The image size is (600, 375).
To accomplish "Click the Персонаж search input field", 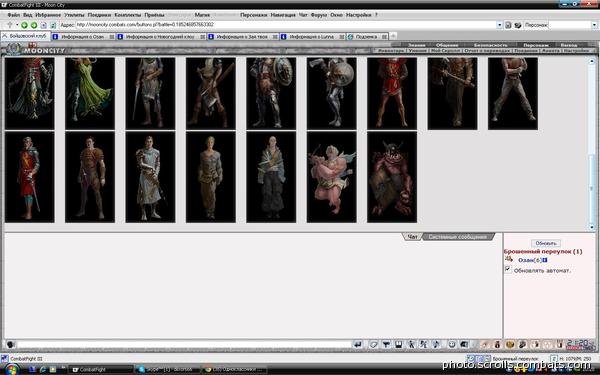I will (x=570, y=25).
